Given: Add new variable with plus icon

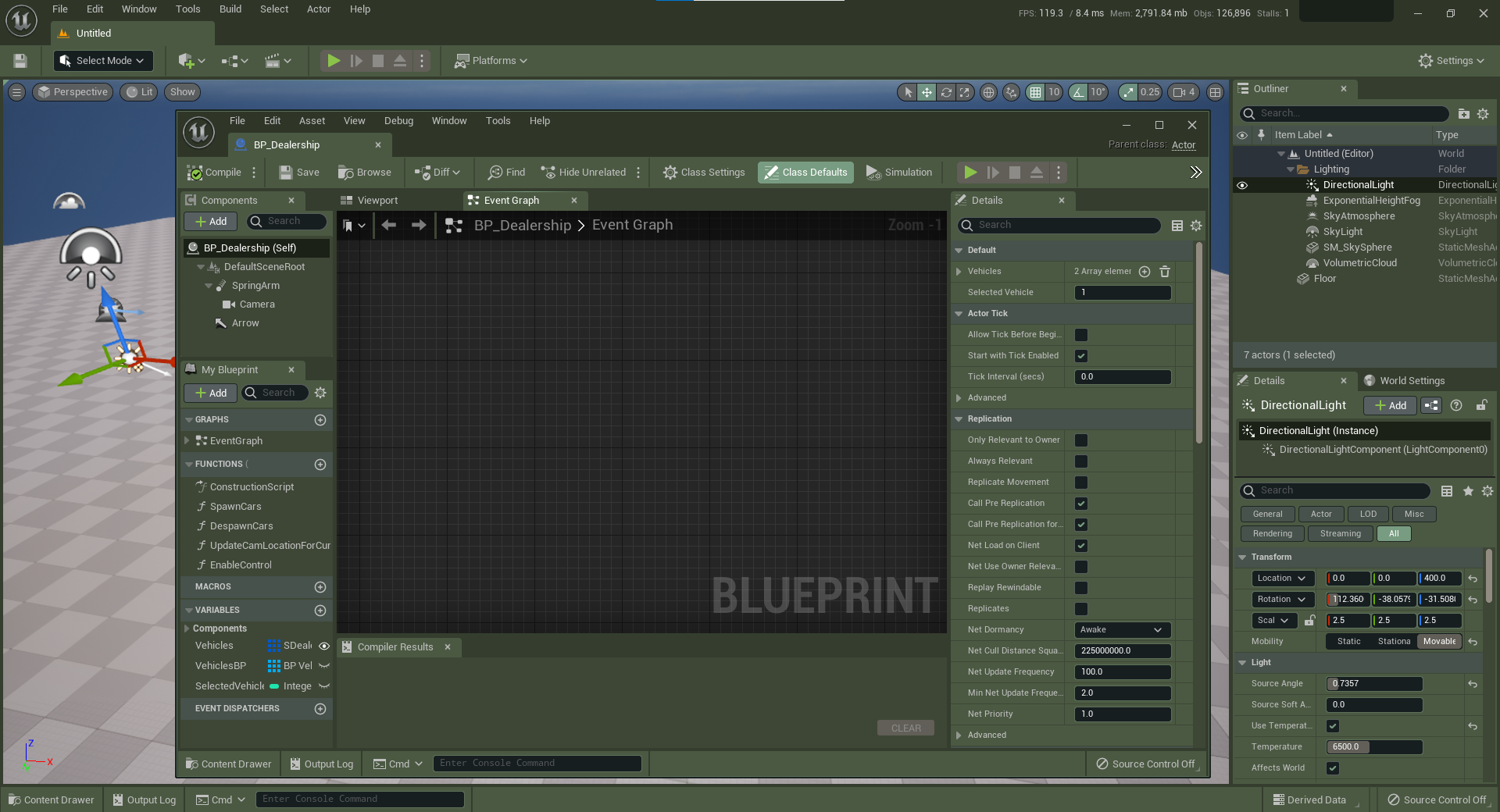Looking at the screenshot, I should point(320,611).
